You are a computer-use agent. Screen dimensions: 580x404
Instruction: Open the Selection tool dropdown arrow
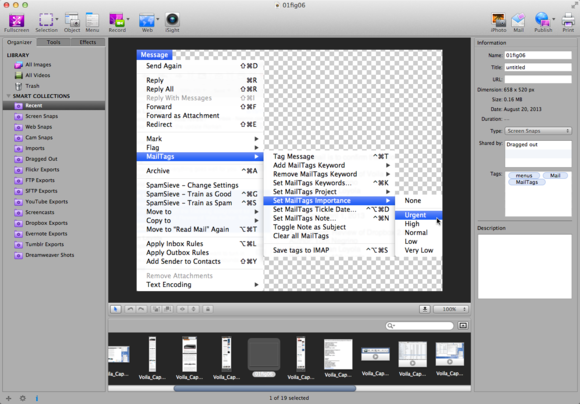pos(57,18)
